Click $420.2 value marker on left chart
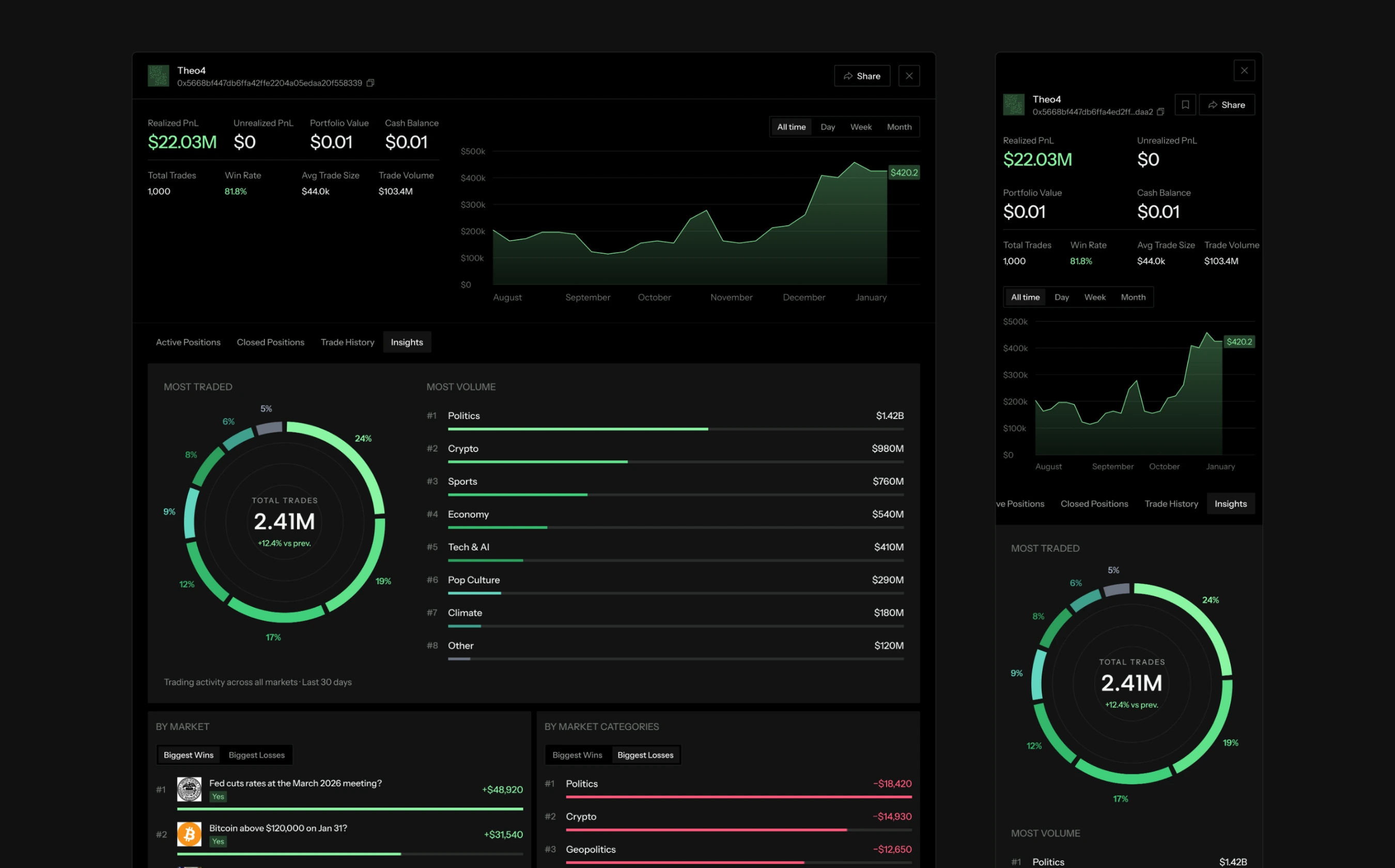 [x=904, y=172]
